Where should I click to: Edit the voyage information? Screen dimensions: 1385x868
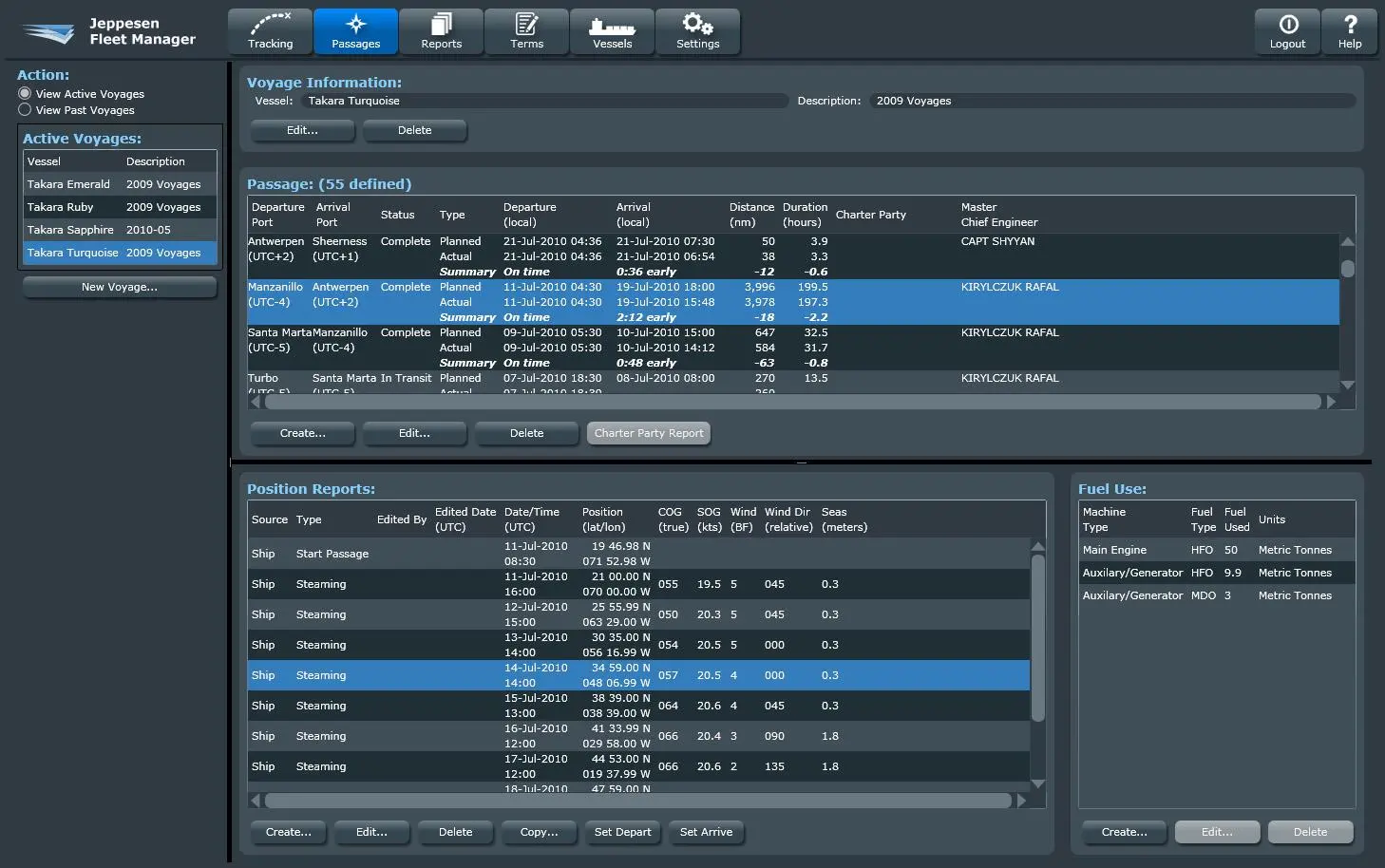(302, 130)
